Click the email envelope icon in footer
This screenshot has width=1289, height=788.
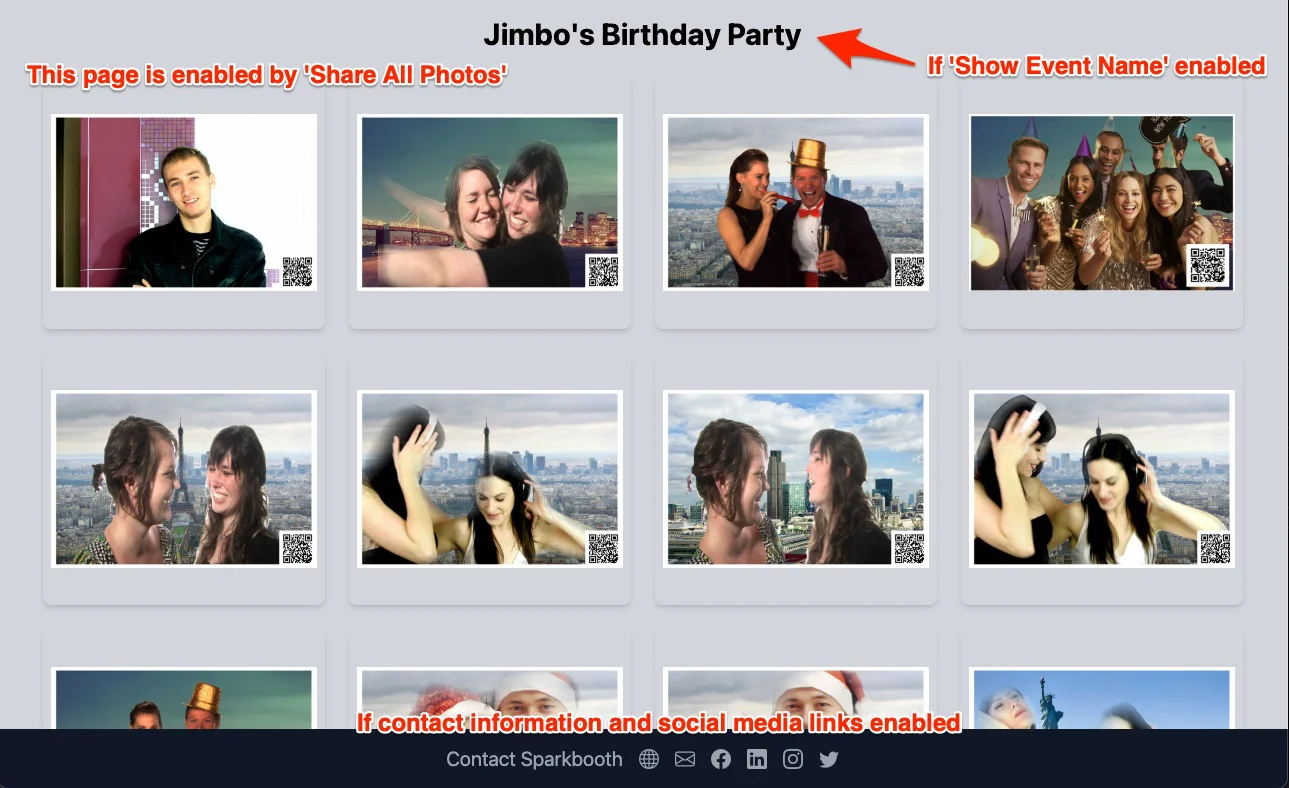tap(685, 759)
